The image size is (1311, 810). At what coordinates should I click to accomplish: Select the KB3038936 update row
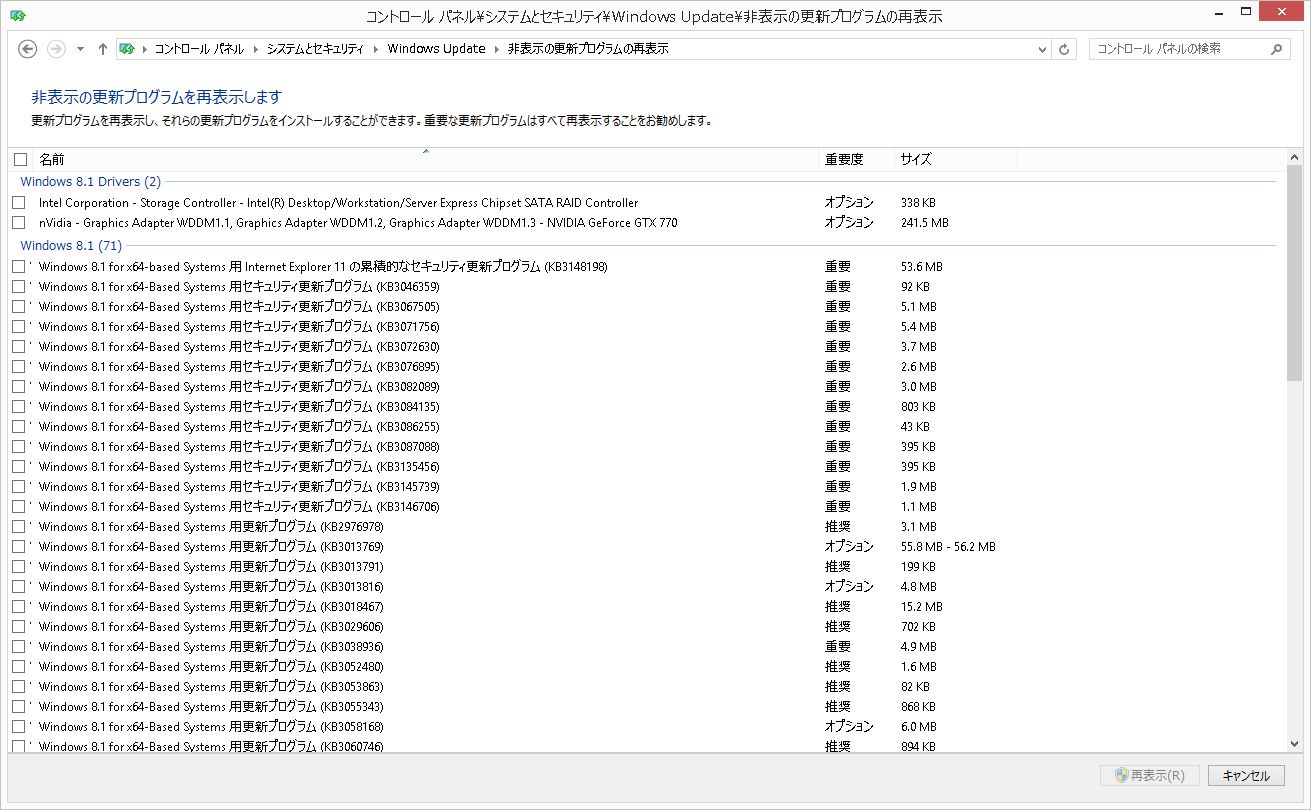(644, 647)
